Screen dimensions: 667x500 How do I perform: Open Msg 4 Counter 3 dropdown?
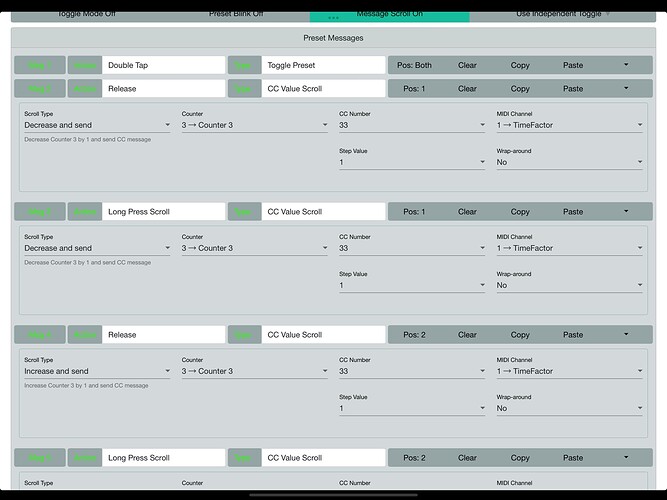click(254, 371)
